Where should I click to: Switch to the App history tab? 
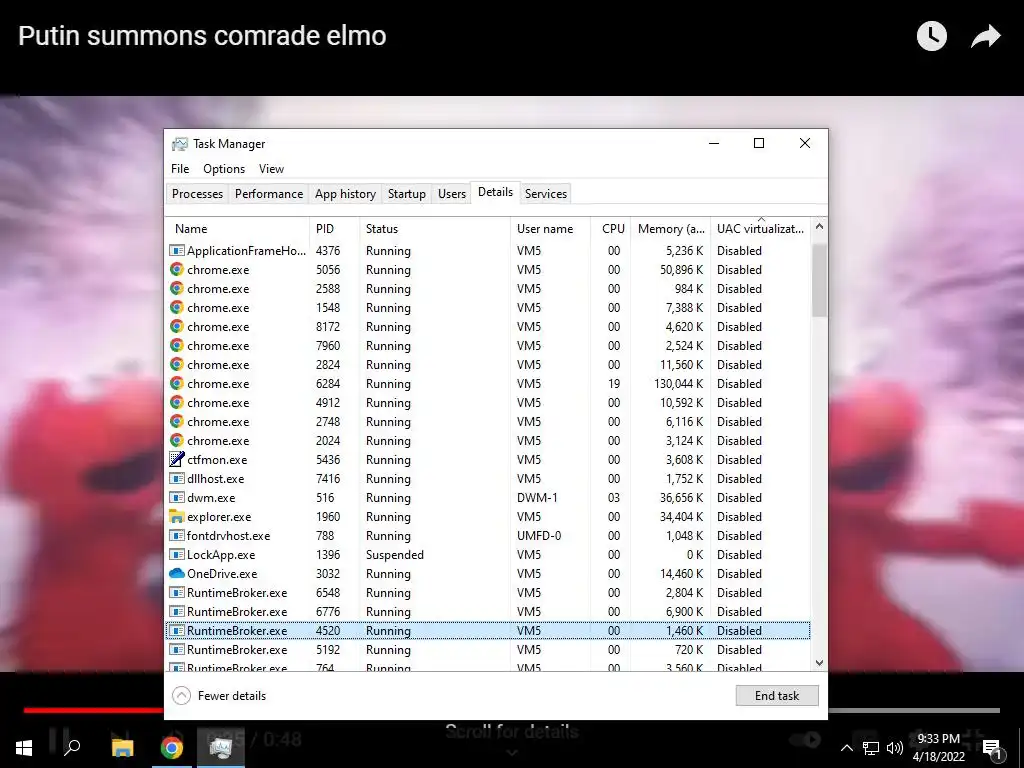click(x=345, y=193)
